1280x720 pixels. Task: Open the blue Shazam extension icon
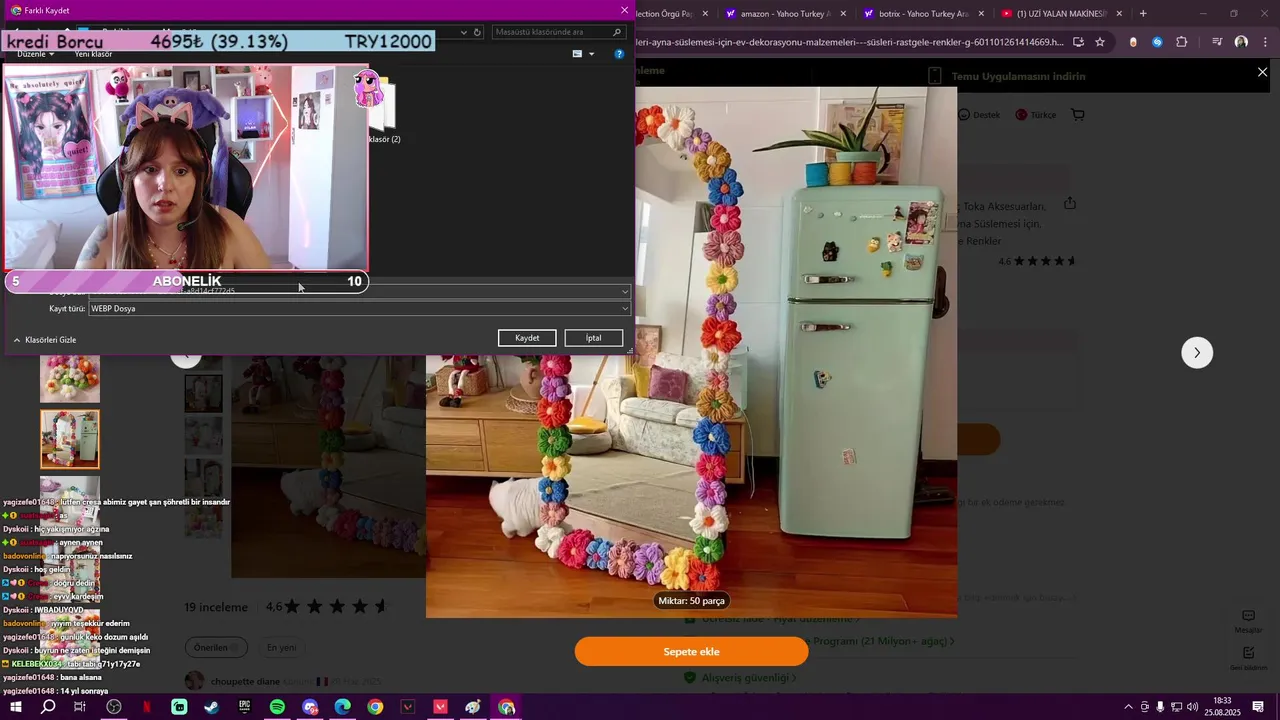pos(1157,42)
